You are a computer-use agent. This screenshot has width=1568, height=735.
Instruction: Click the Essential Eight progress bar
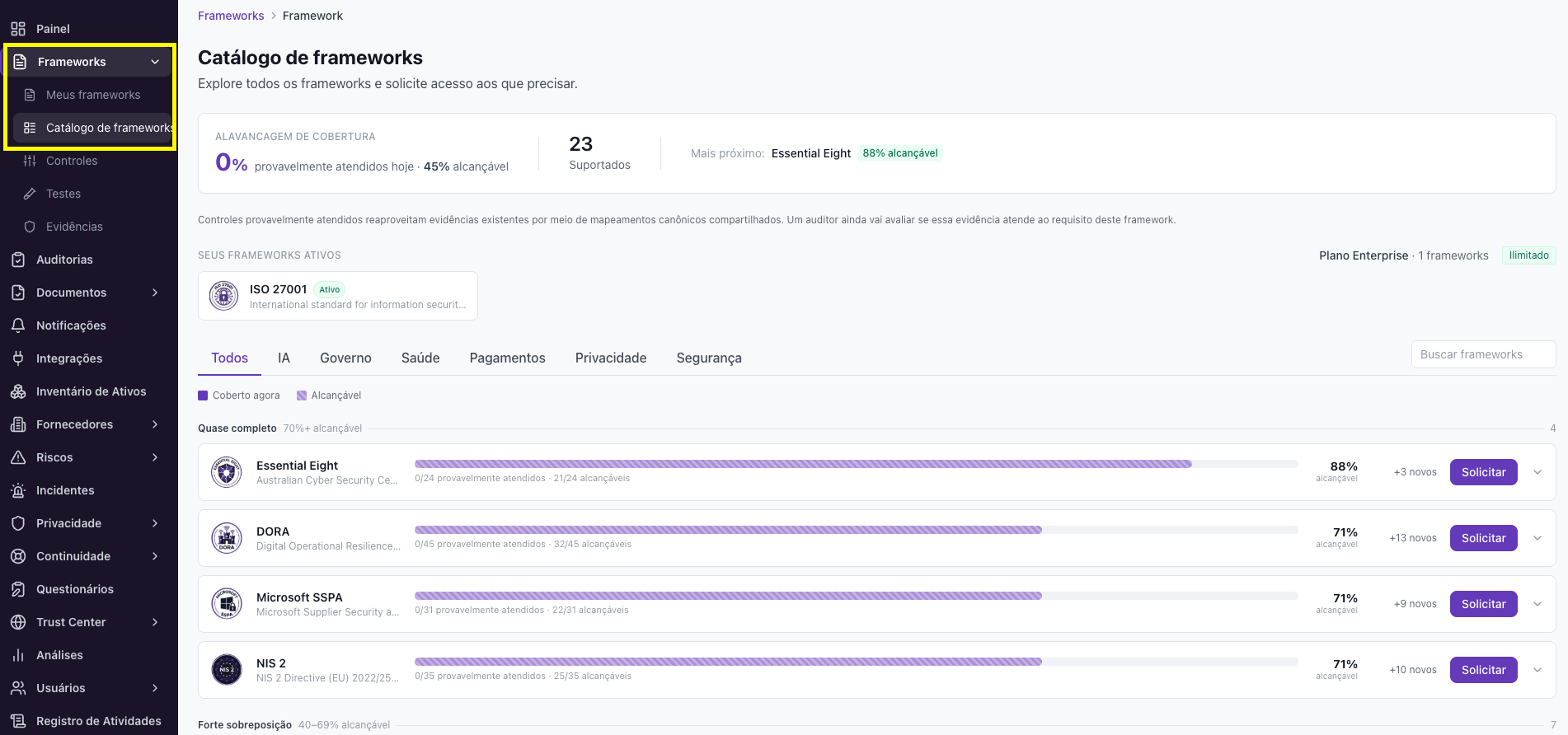coord(856,464)
